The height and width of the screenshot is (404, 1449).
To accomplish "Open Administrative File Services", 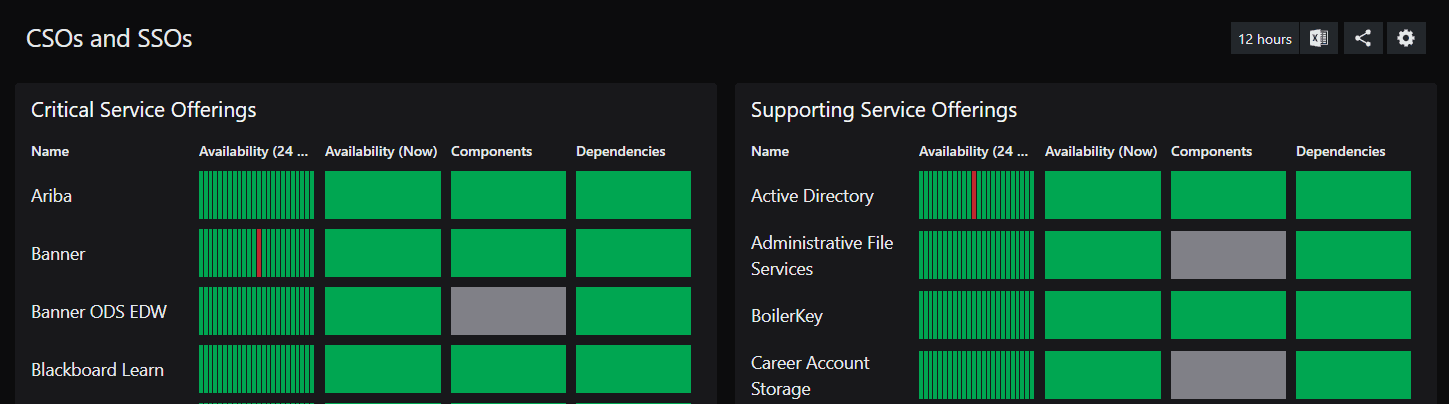I will [822, 256].
